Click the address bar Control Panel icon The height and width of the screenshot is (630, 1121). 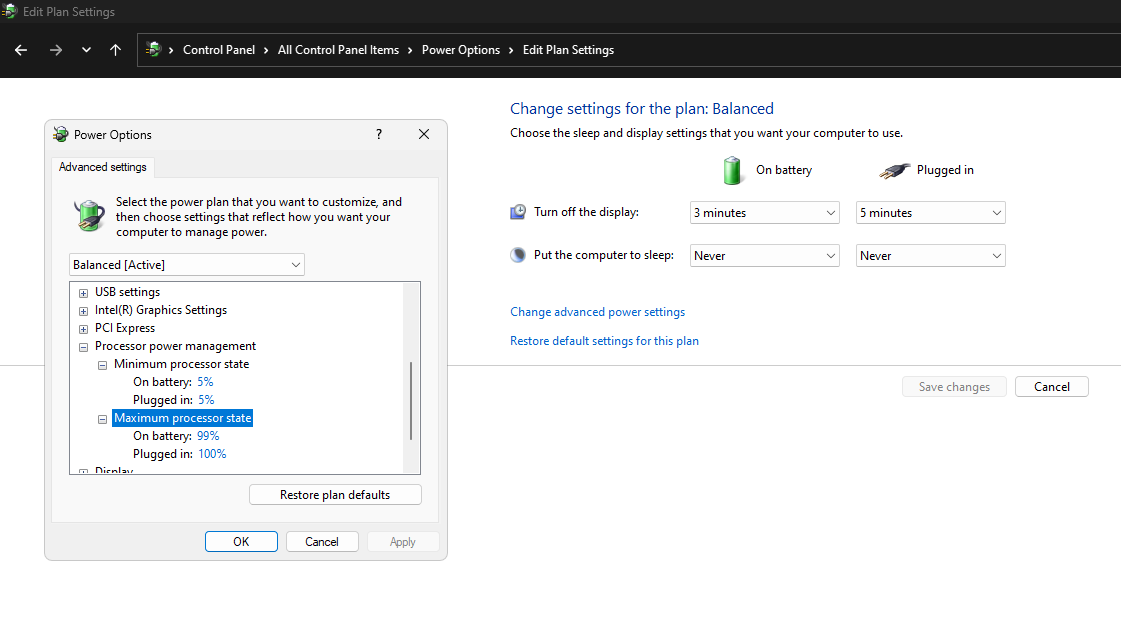tap(153, 50)
